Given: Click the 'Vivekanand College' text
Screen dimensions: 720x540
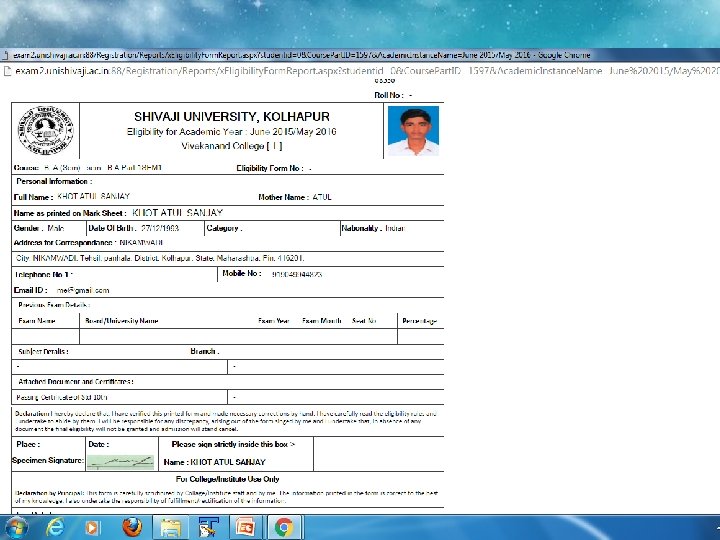Looking at the screenshot, I should (232, 146).
